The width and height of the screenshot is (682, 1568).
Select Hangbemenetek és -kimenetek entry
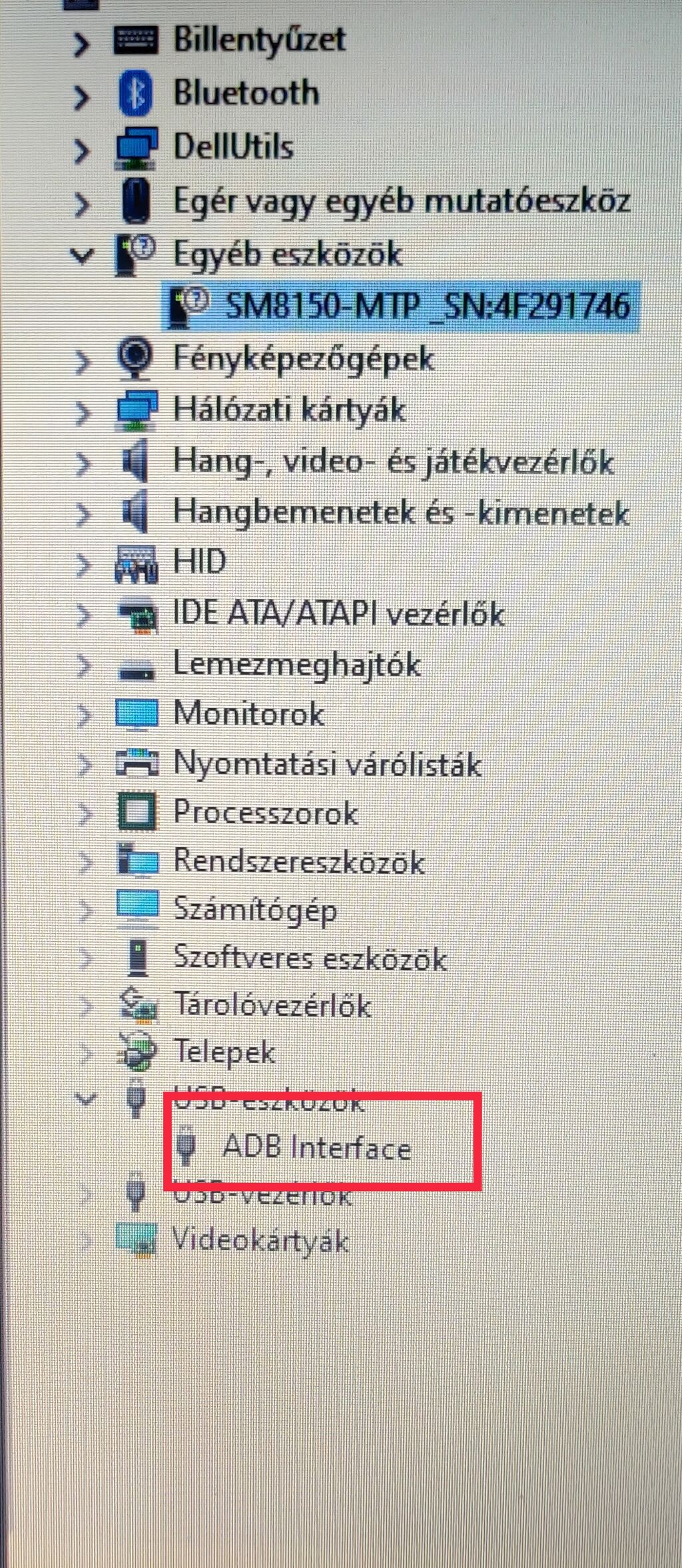[x=402, y=513]
